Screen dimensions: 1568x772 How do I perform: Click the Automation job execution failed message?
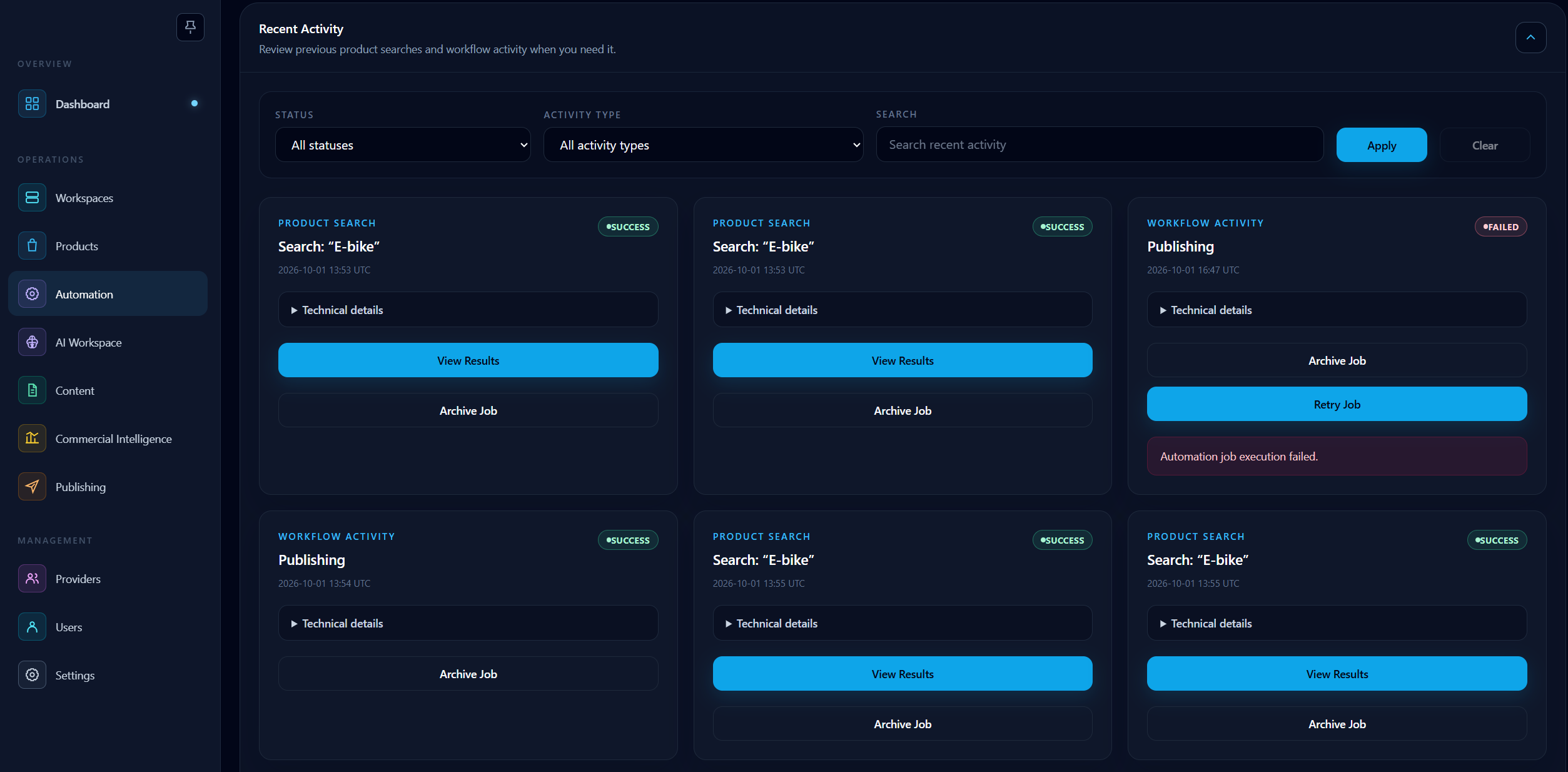click(1337, 456)
